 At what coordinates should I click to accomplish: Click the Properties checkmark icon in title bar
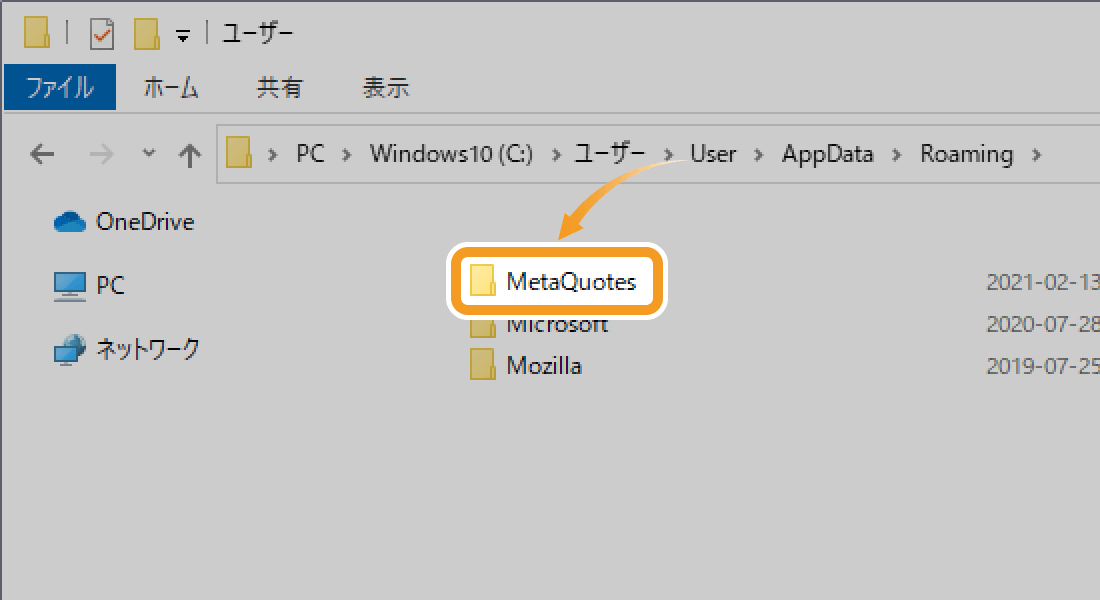102,35
